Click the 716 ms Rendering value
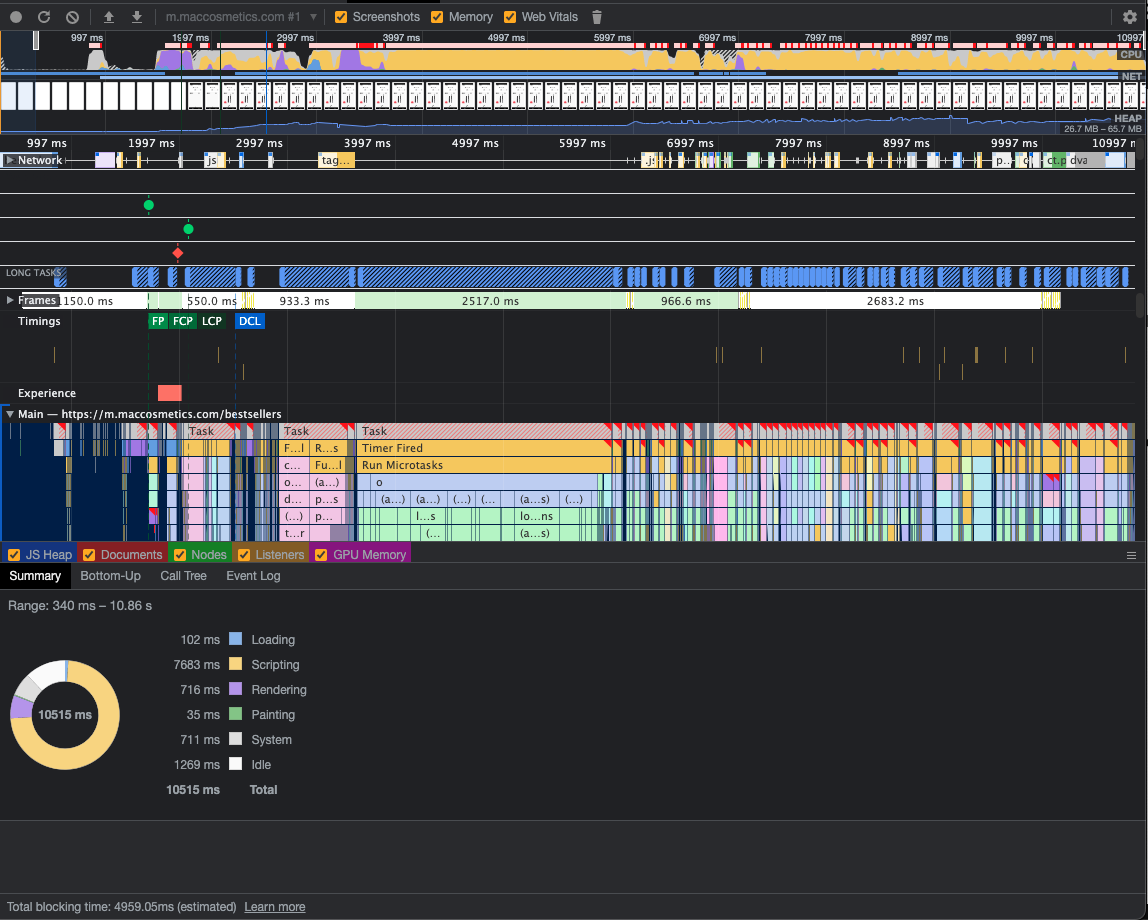 click(200, 690)
